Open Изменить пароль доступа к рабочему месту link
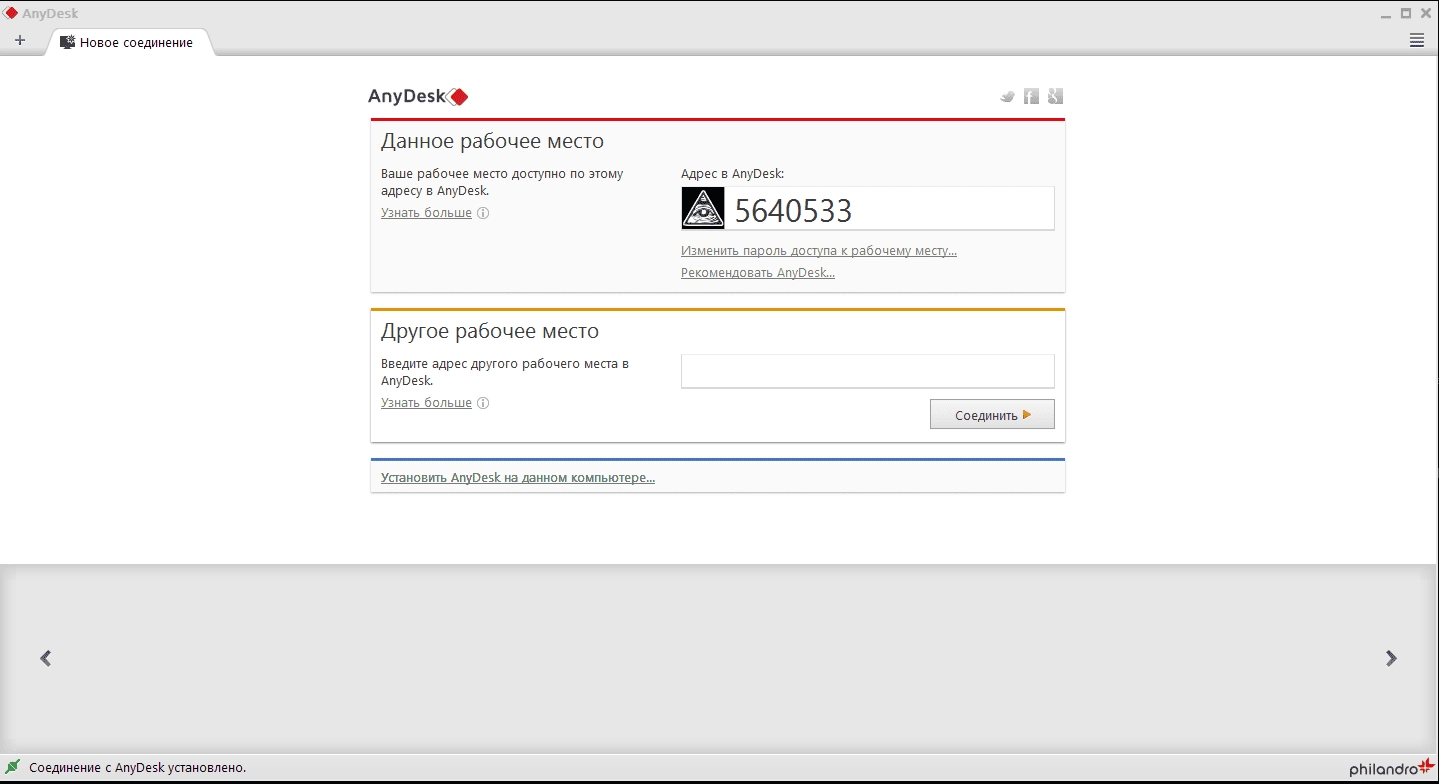 click(819, 251)
